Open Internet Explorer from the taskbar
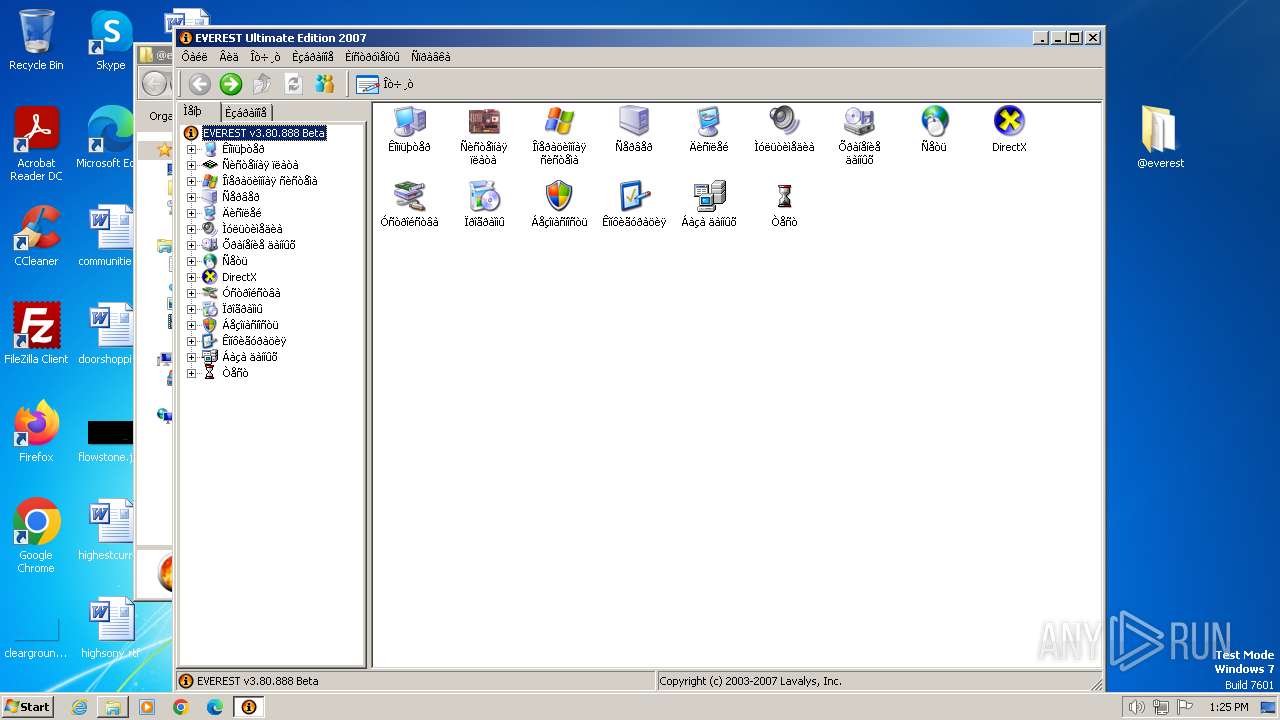Screen dimensions: 1280x720 point(79,707)
